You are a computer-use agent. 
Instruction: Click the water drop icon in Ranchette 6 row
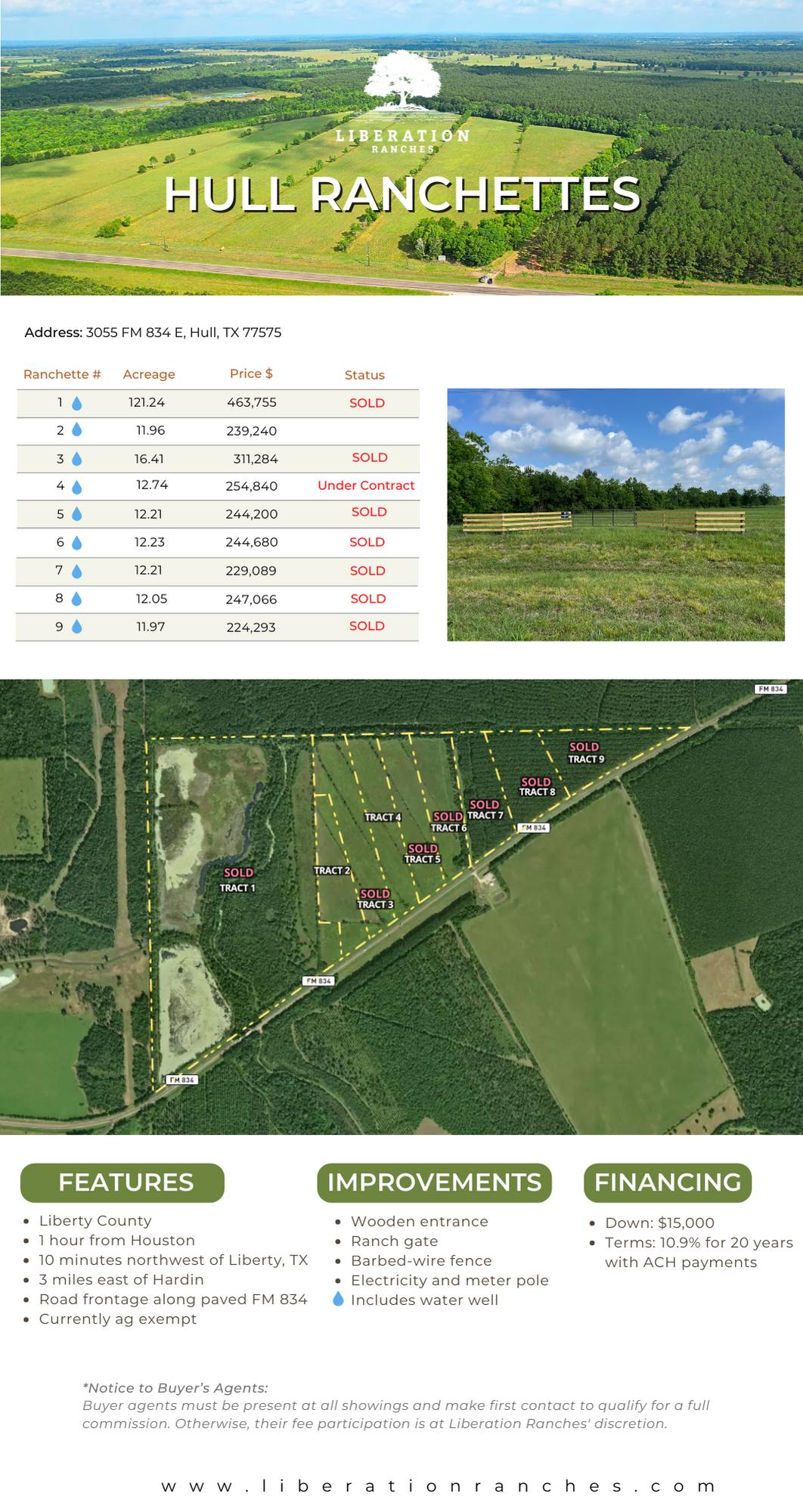point(76,543)
